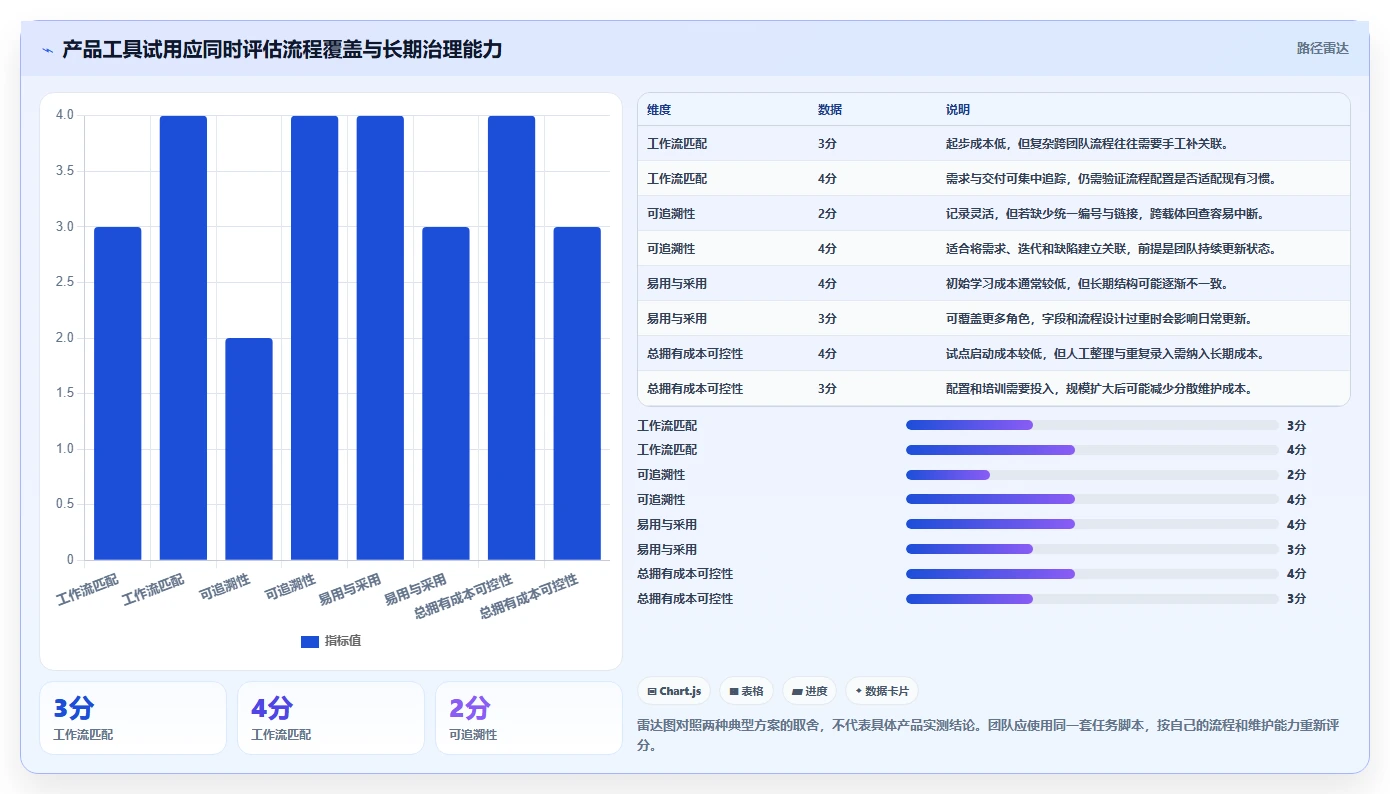Screen dimensions: 1390x794
Task: Click the 可追溯性 progress bar showing 4分
Action: 1092,499
